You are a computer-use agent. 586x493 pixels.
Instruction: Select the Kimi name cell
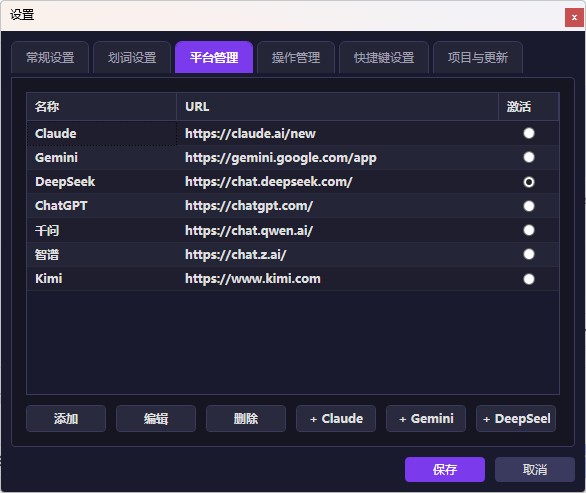point(102,279)
